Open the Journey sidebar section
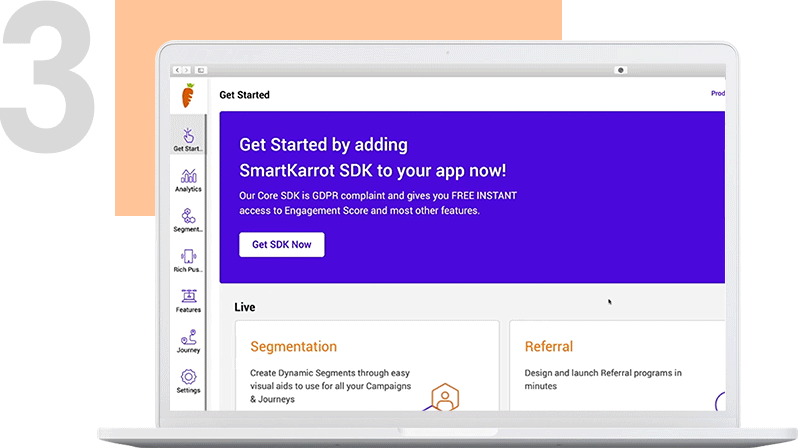Viewport: 800px width, 448px height. coord(188,341)
